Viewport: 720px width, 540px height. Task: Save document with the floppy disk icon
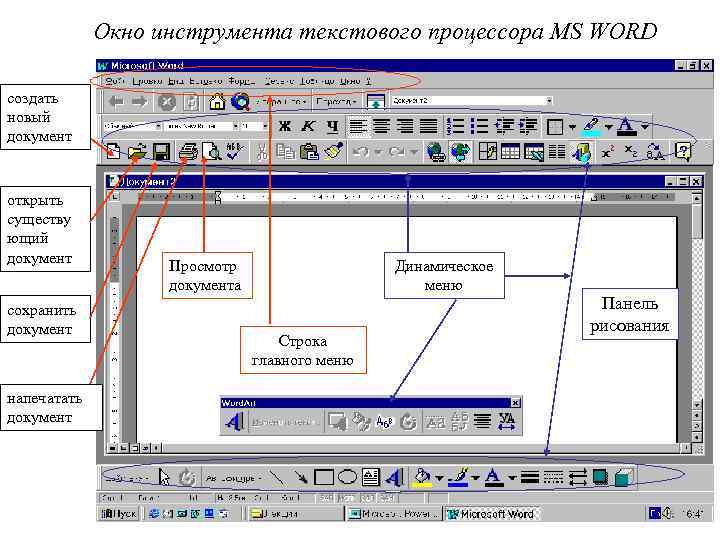click(161, 152)
